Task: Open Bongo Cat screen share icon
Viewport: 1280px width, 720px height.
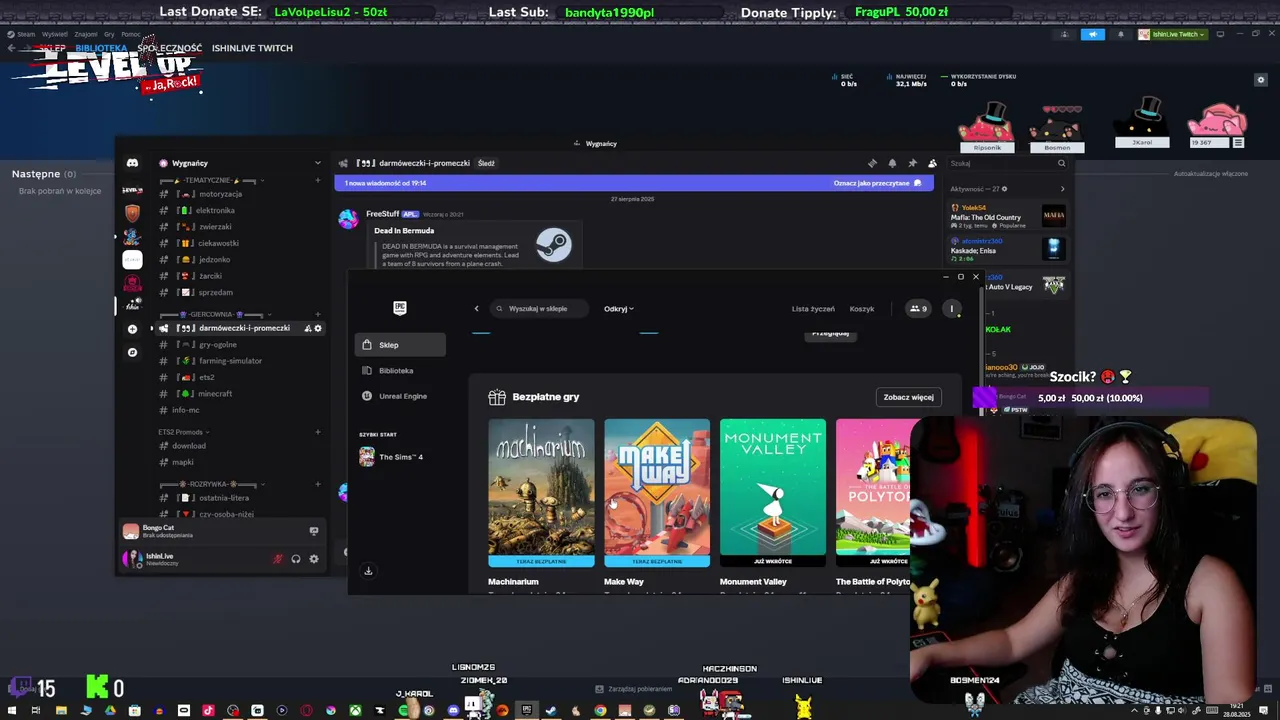Action: [314, 531]
